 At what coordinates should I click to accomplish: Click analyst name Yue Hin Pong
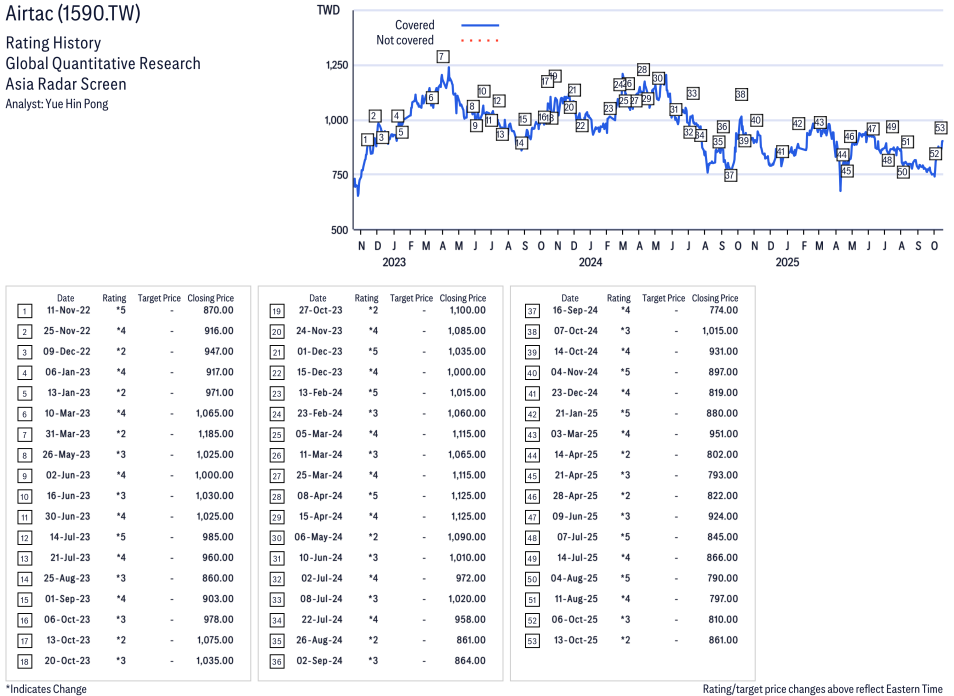coord(57,104)
